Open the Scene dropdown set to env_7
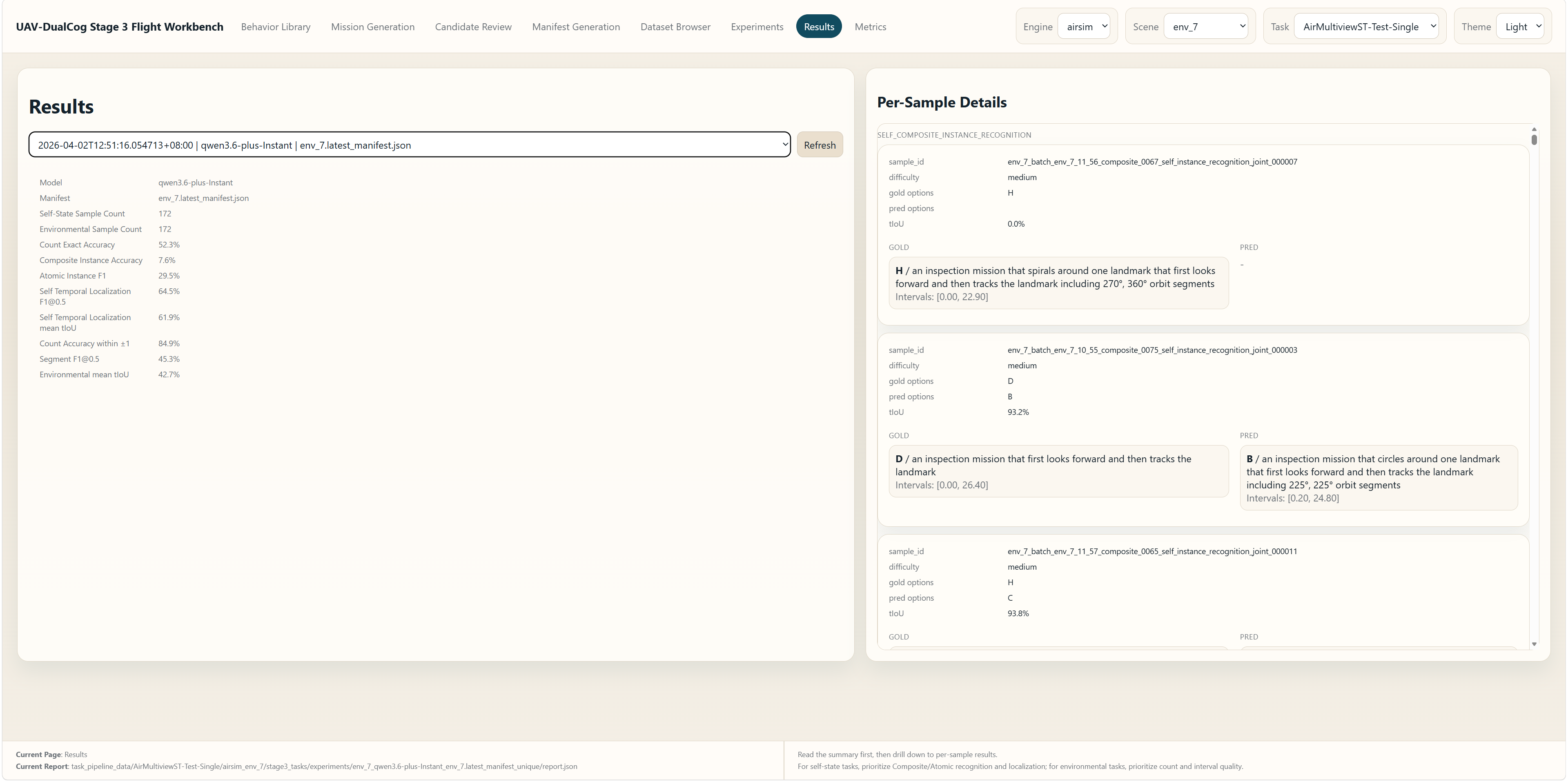 pos(1206,26)
